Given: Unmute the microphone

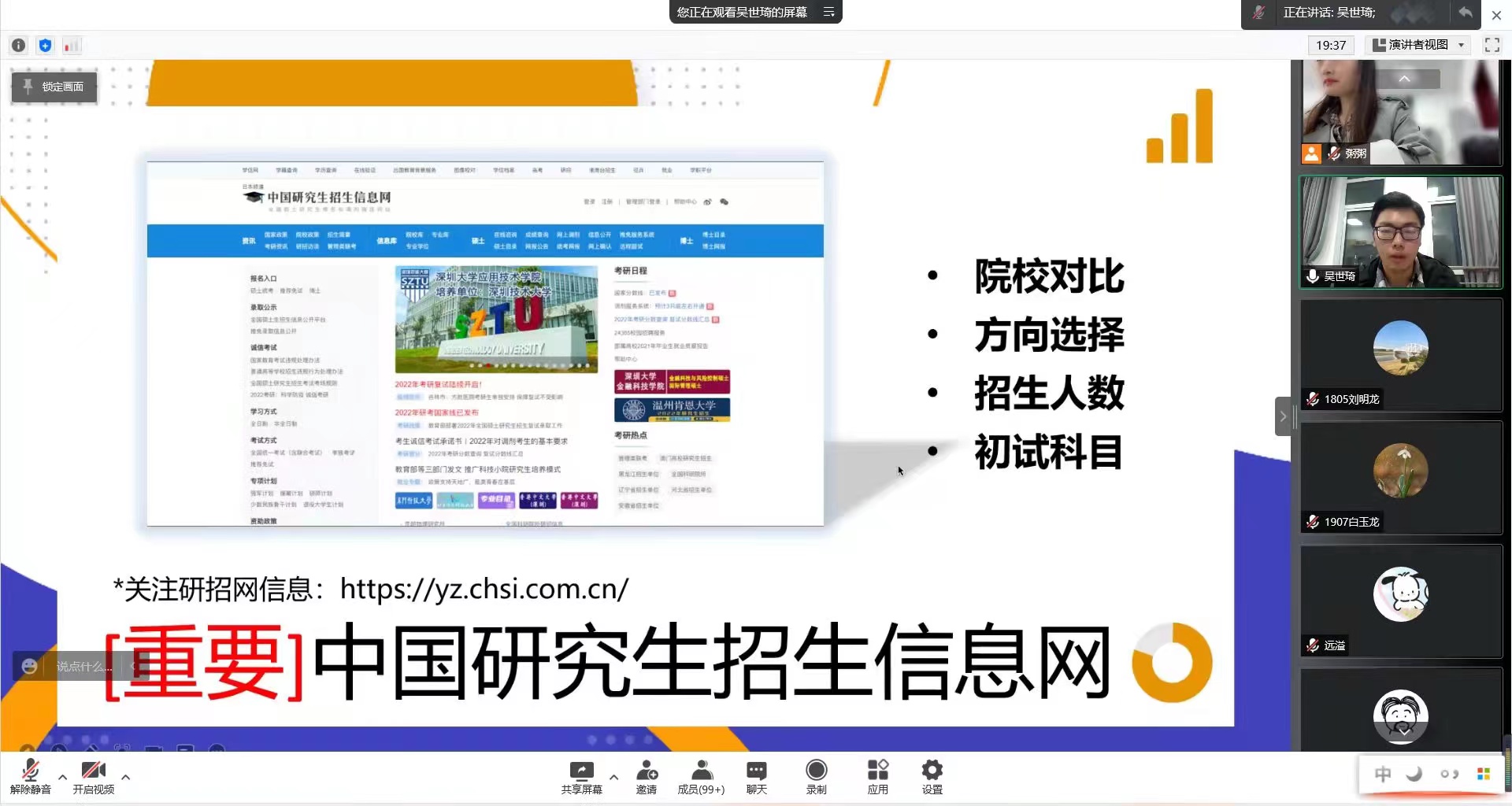Looking at the screenshot, I should 31,776.
